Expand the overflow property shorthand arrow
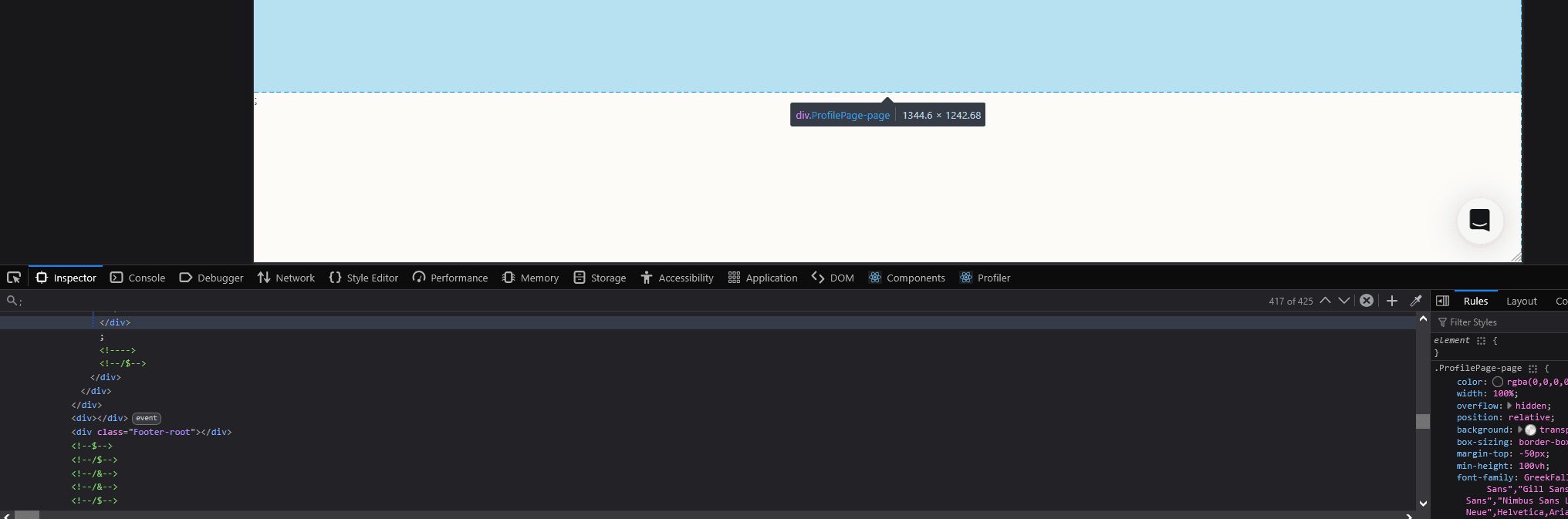1568x519 pixels. tap(1509, 406)
